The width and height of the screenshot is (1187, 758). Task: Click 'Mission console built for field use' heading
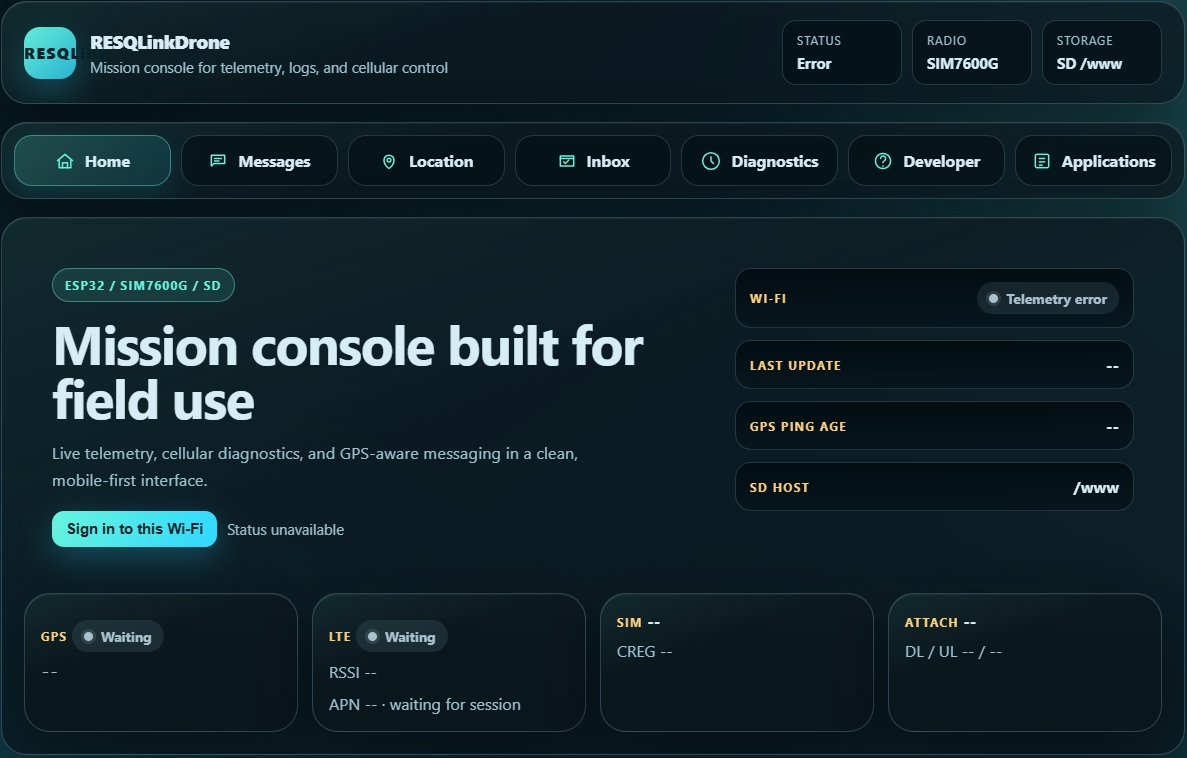click(x=348, y=373)
